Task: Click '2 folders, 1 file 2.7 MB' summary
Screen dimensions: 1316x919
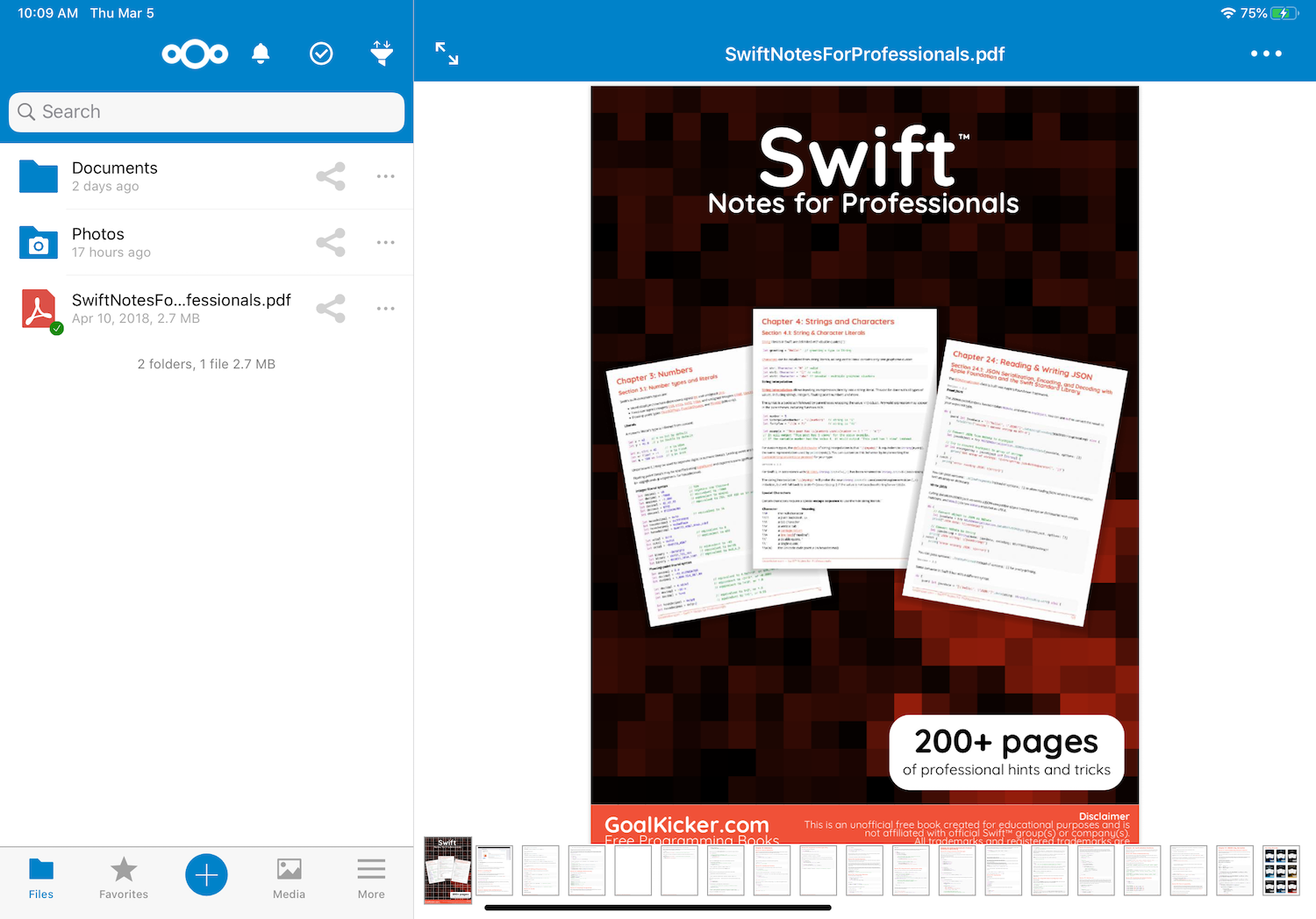Action: [x=206, y=364]
